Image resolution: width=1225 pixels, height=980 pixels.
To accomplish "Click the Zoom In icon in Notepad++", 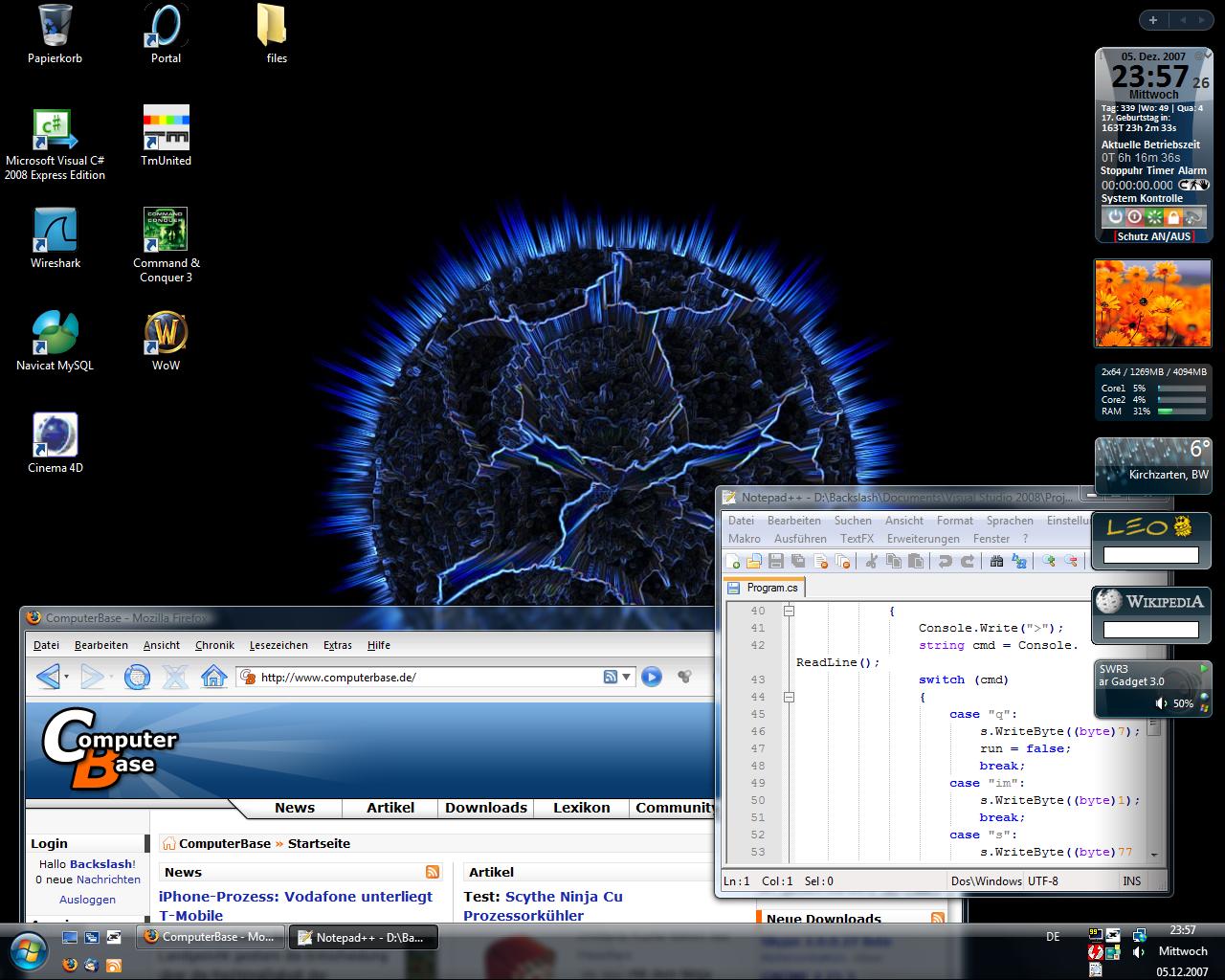I will pyautogui.click(x=1049, y=561).
